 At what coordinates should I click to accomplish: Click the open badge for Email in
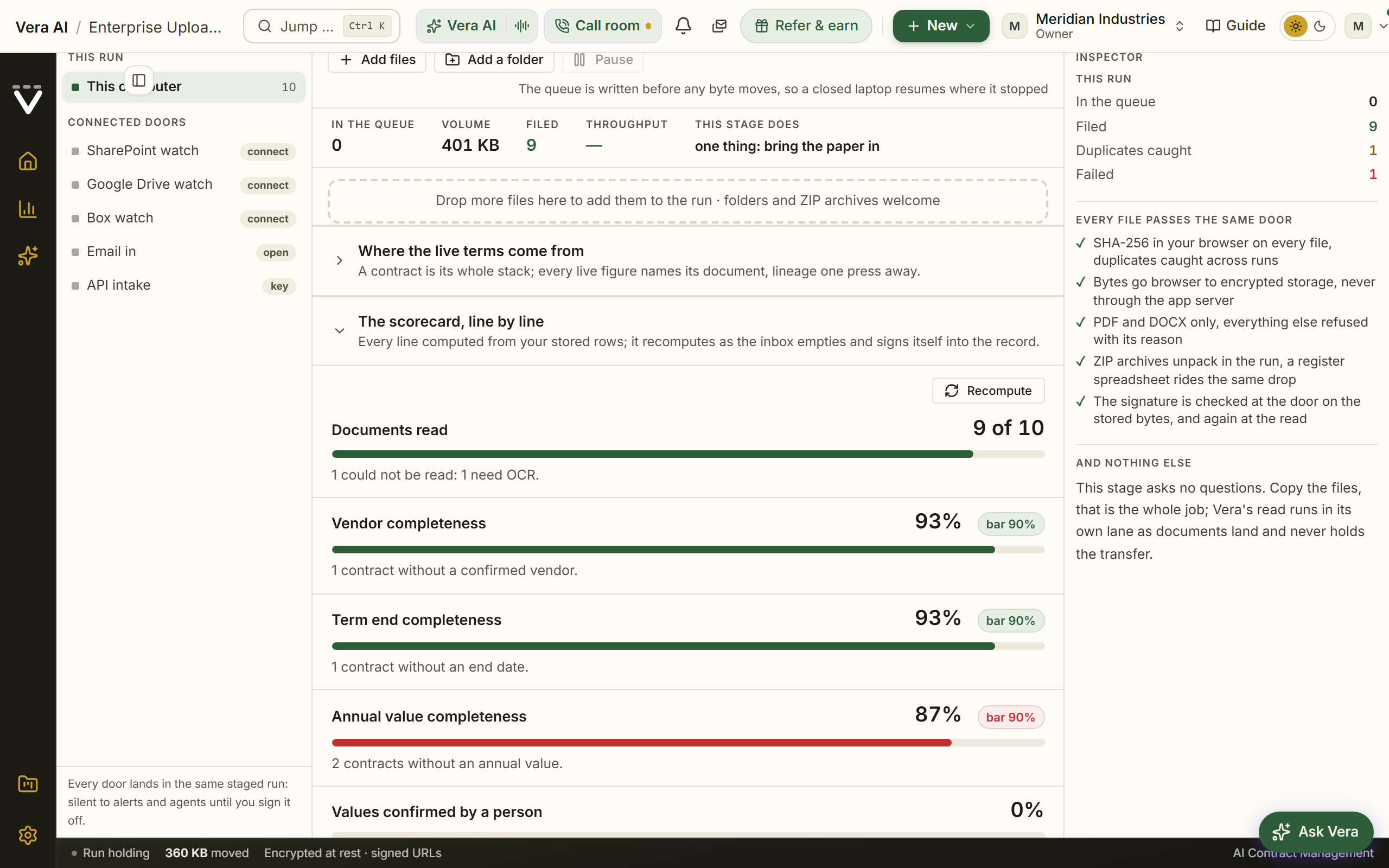click(276, 253)
